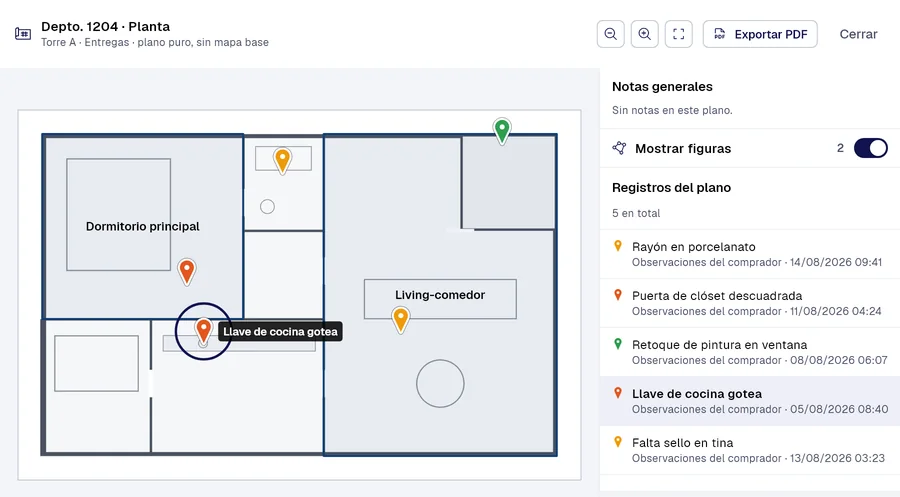
Task: Toggle the Mostrar figuras switch
Action: (x=870, y=148)
